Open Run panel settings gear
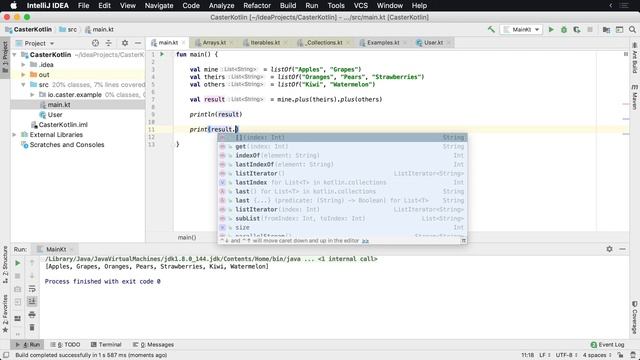Image resolution: width=640 pixels, height=360 pixels. coord(609,249)
